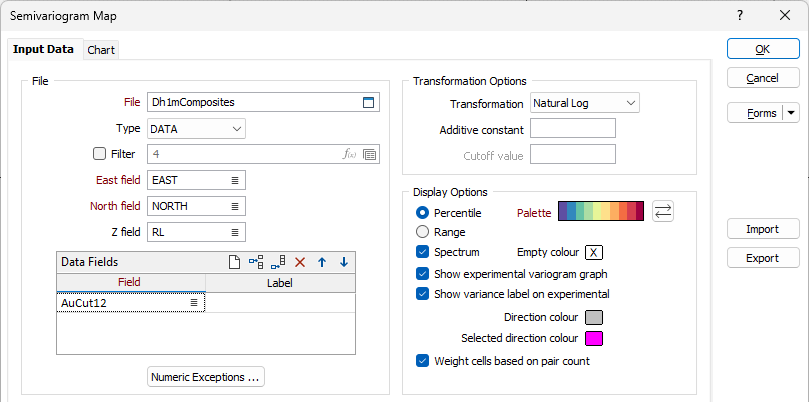This screenshot has height=402, width=809.
Task: Open the Type dropdown
Action: pos(196,128)
